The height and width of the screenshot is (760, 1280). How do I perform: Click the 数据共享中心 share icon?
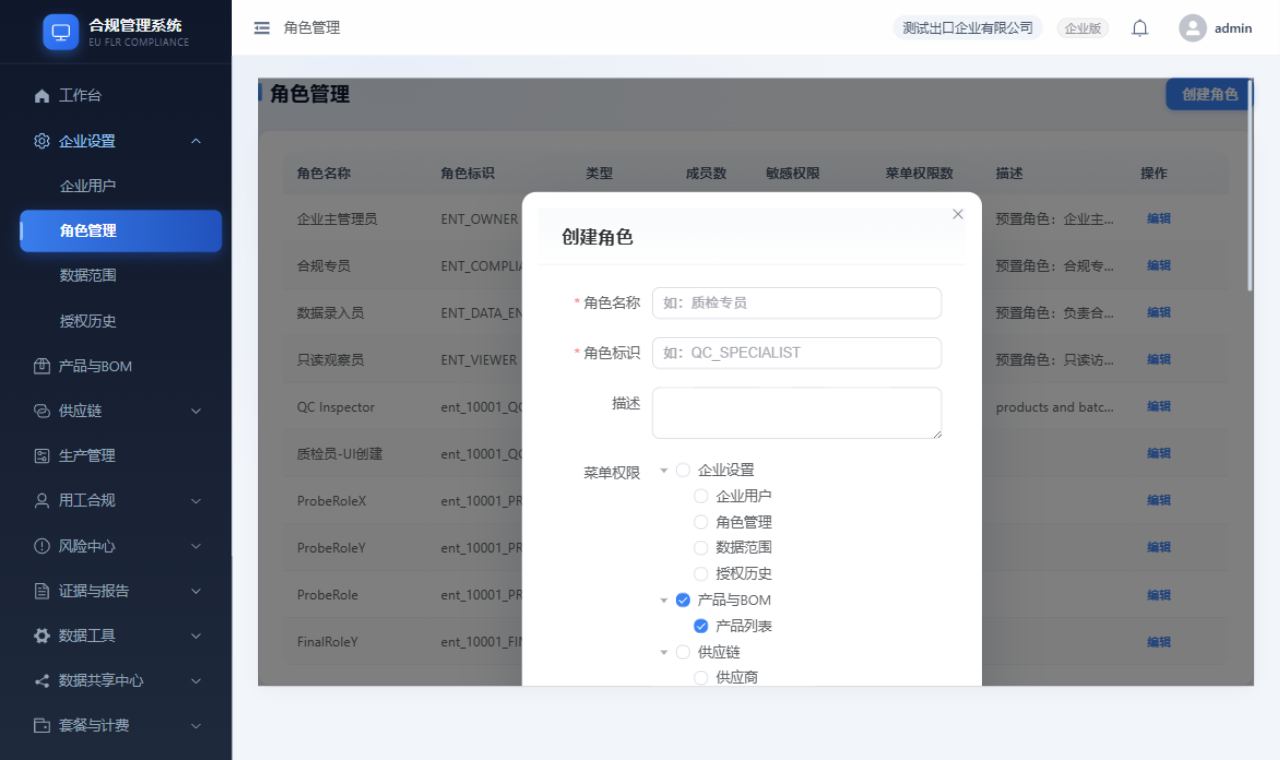pos(41,681)
